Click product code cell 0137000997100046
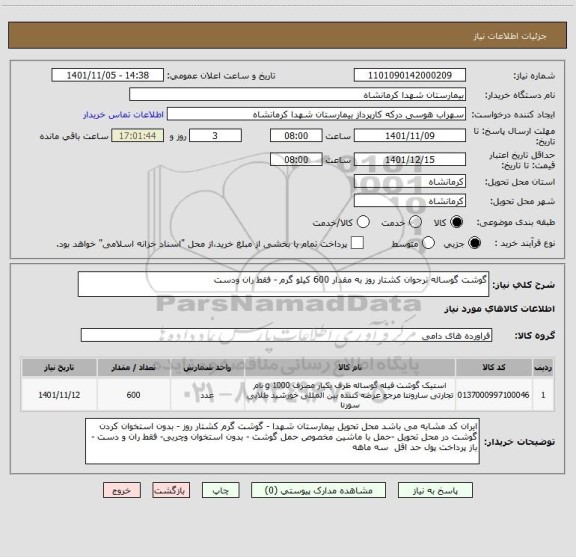576x557 pixels. coord(494,395)
